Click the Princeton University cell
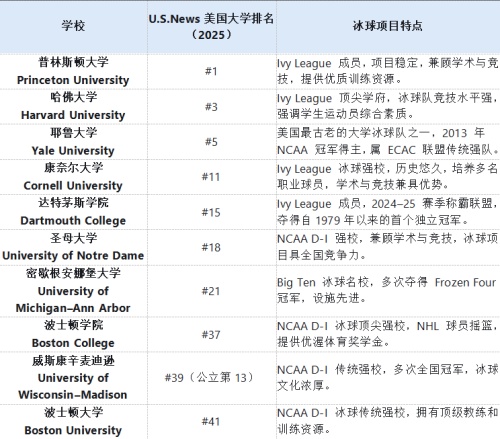This screenshot has width=500, height=439. (x=73, y=71)
